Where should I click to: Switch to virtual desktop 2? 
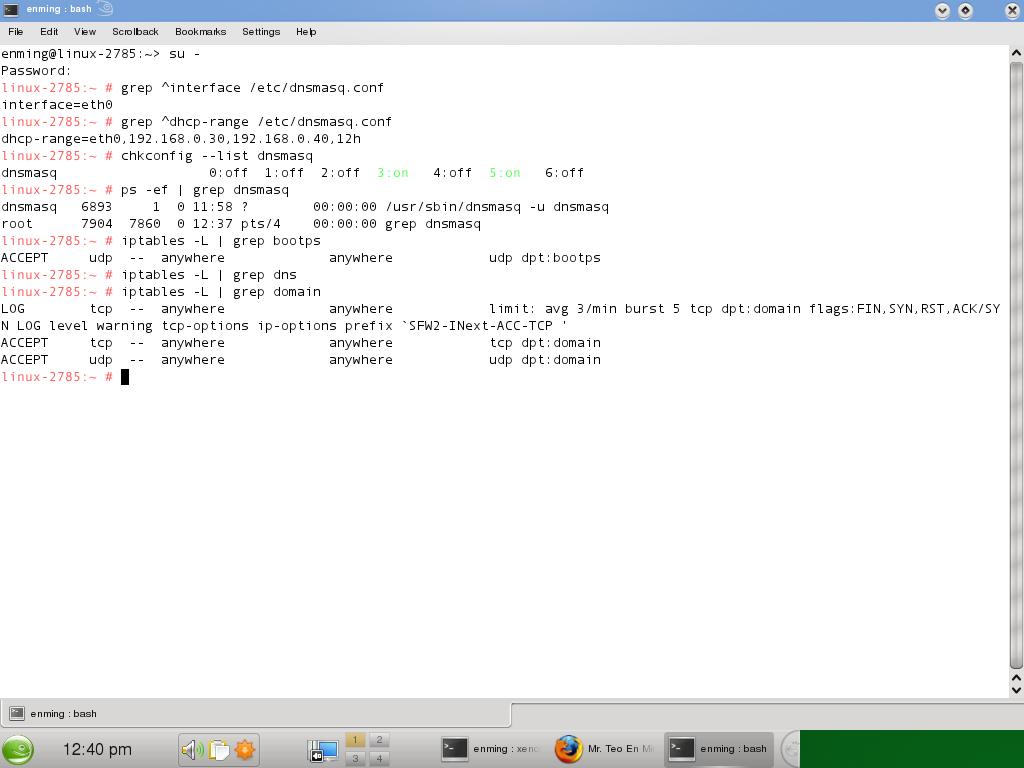(x=379, y=740)
